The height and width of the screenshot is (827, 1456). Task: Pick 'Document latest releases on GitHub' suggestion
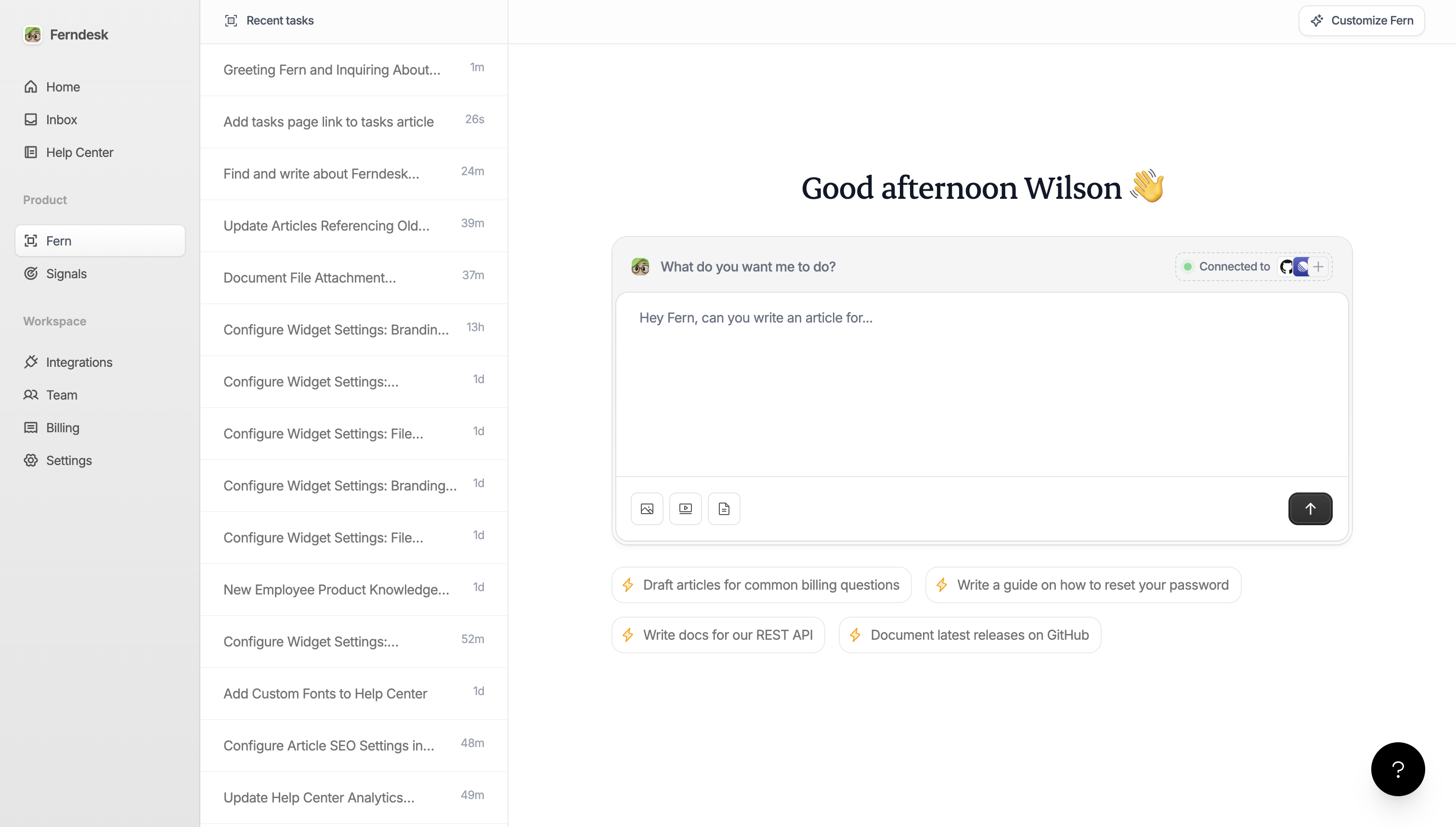[969, 635]
